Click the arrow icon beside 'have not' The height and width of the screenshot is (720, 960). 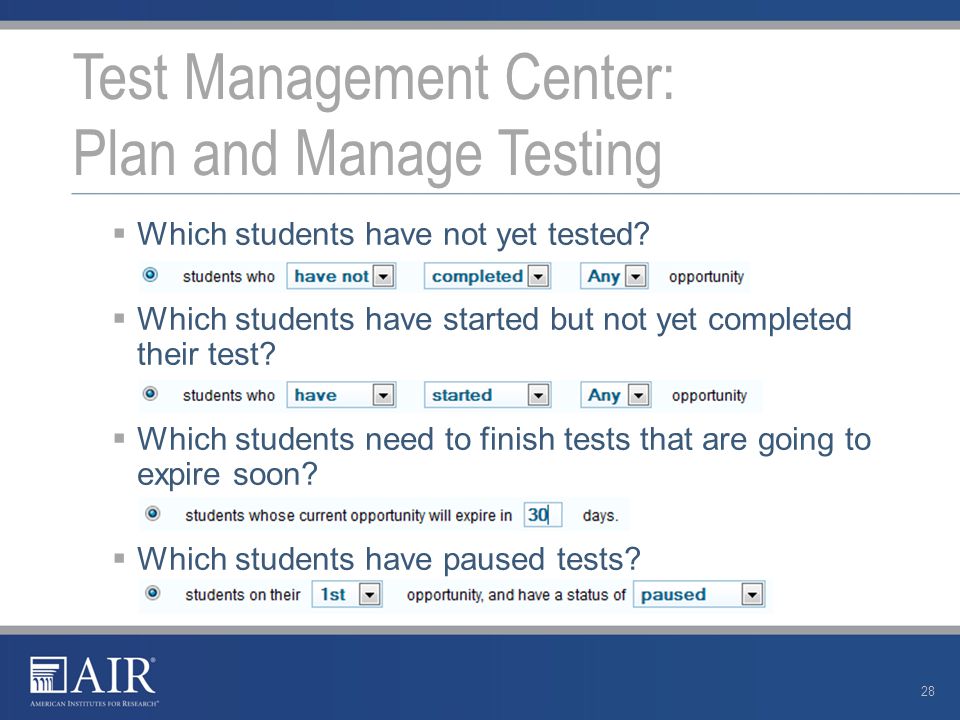pos(383,277)
